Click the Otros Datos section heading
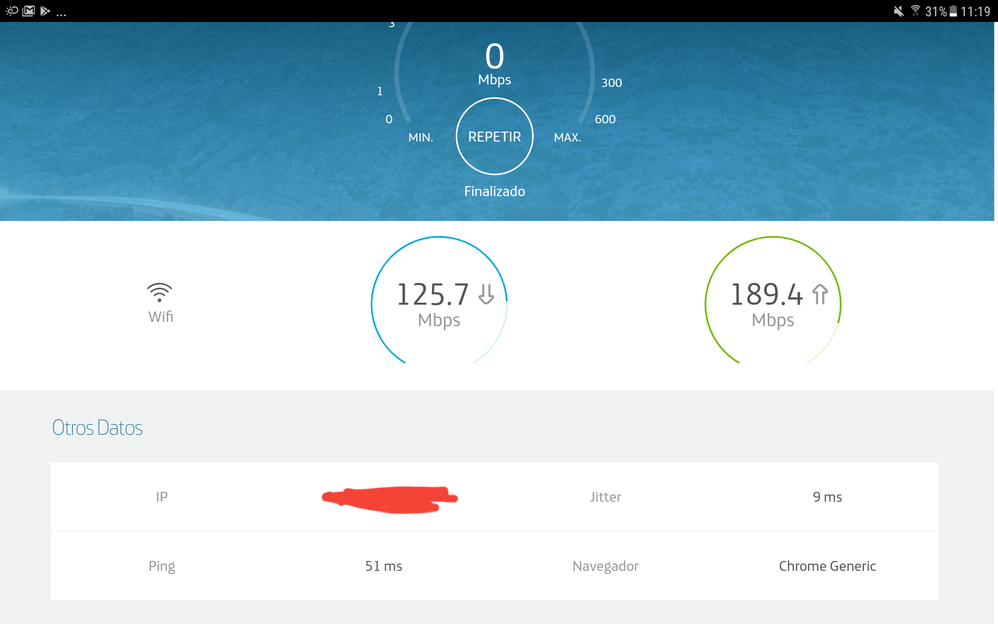998x624 pixels. [97, 428]
